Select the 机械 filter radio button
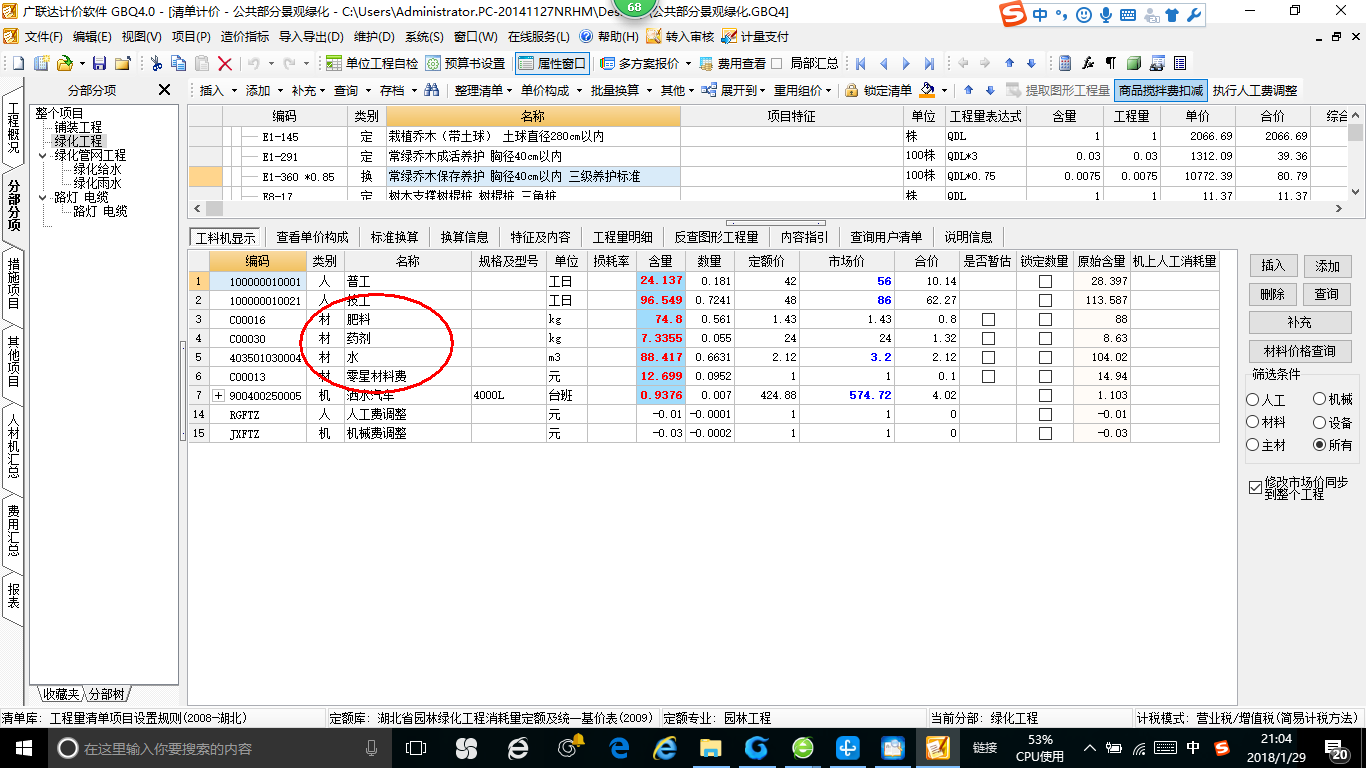The width and height of the screenshot is (1366, 768). (1320, 400)
